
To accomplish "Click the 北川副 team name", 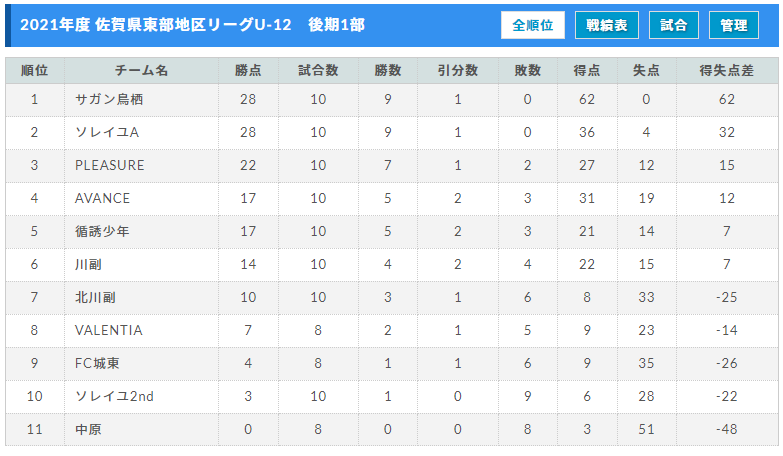I will tap(95, 297).
